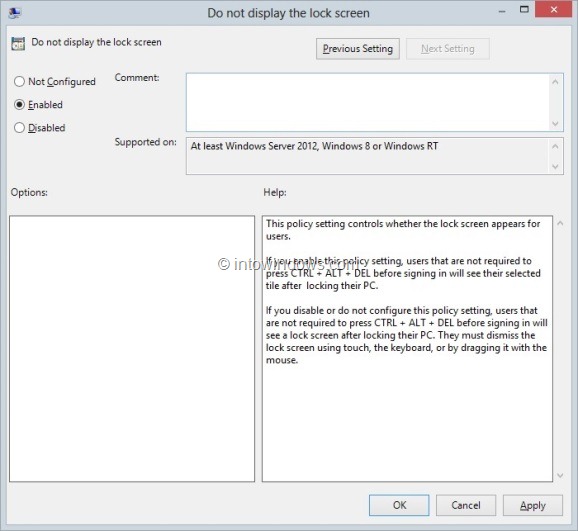This screenshot has height=531, width=578.
Task: Click the Help pane scroll up arrow
Action: tap(560, 223)
